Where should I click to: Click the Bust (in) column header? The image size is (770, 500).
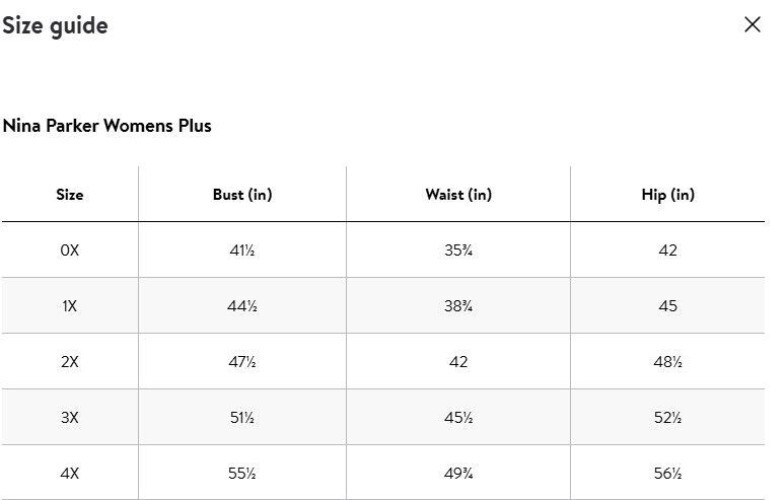click(243, 194)
